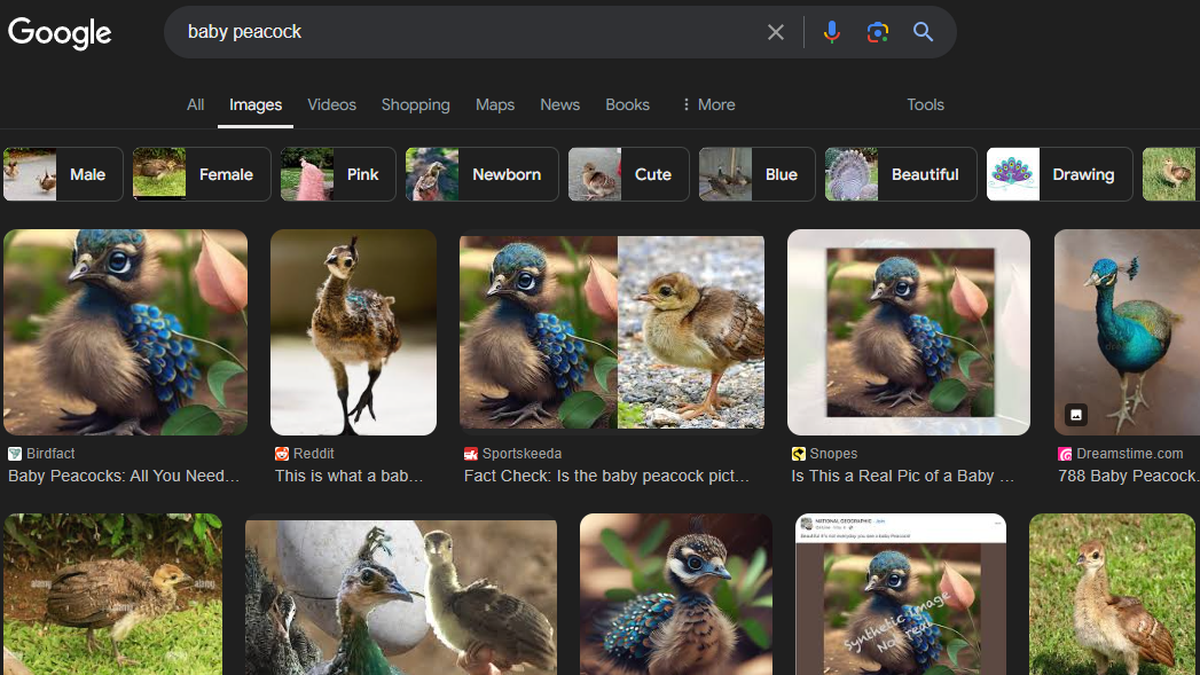
Task: Open Birdfact Baby Peacocks article link
Action: coord(123,476)
